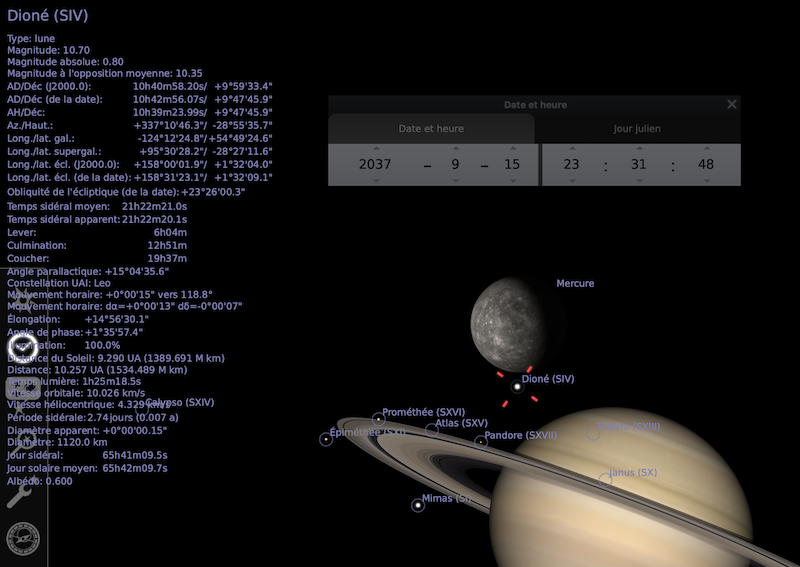Select the Calypso (SXIV) moon marker
This screenshot has width=800, height=567.
click(142, 409)
